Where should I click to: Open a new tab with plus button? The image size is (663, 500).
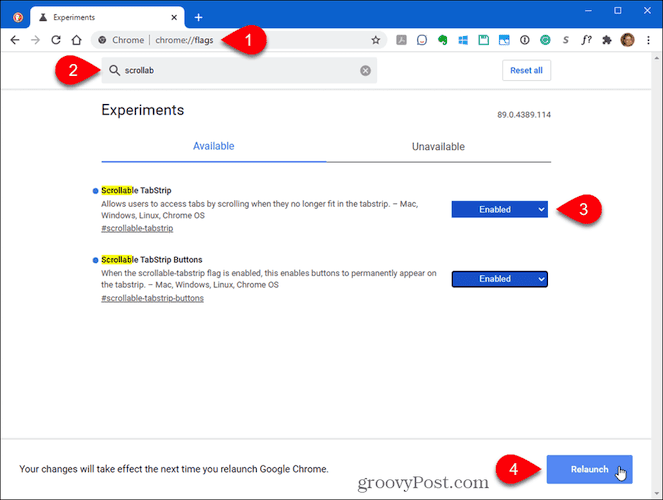point(198,17)
